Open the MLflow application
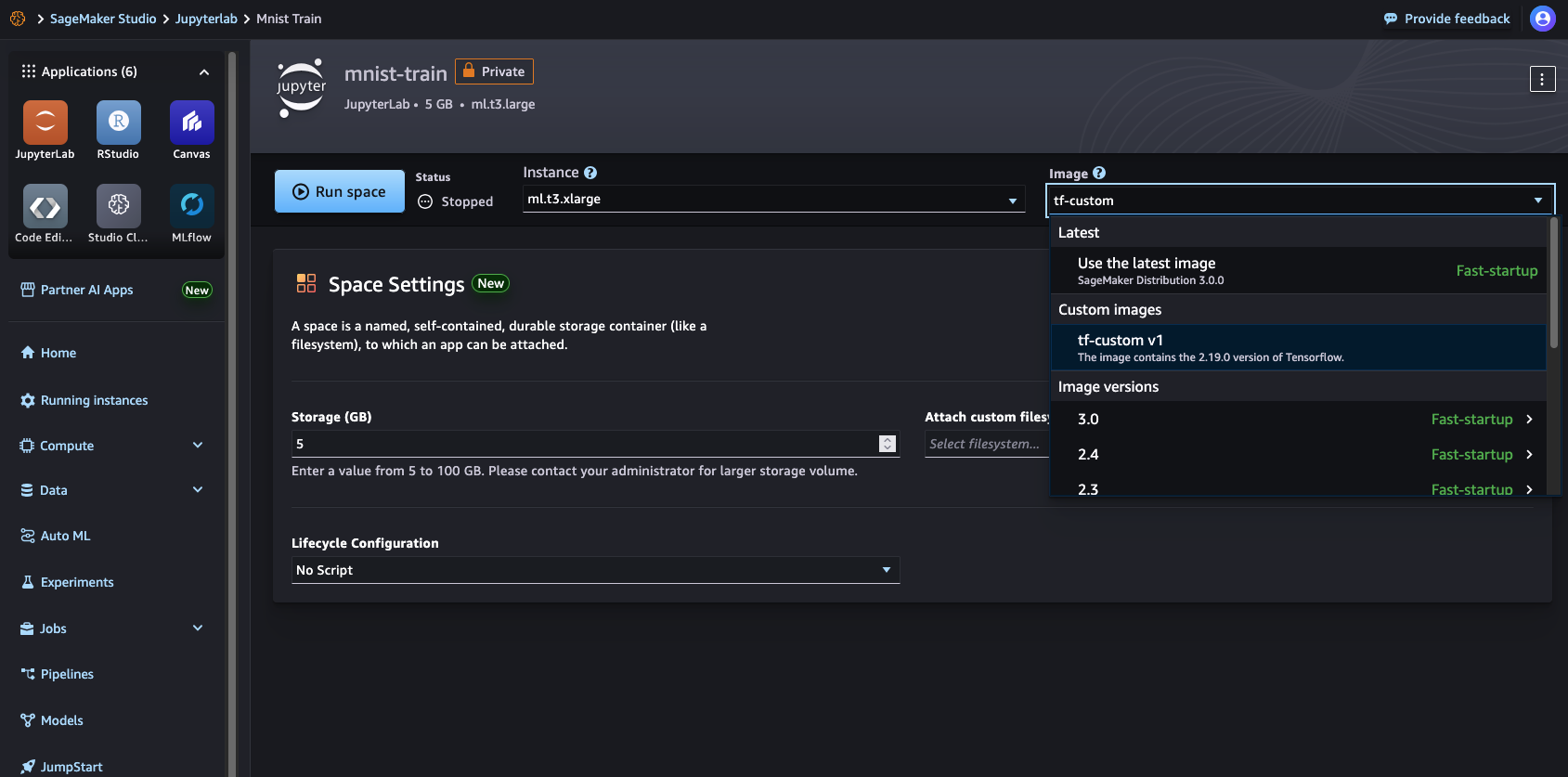 (191, 214)
